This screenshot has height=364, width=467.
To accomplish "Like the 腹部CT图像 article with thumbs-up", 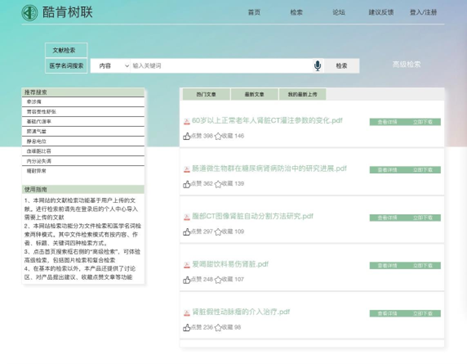I will click(x=187, y=232).
